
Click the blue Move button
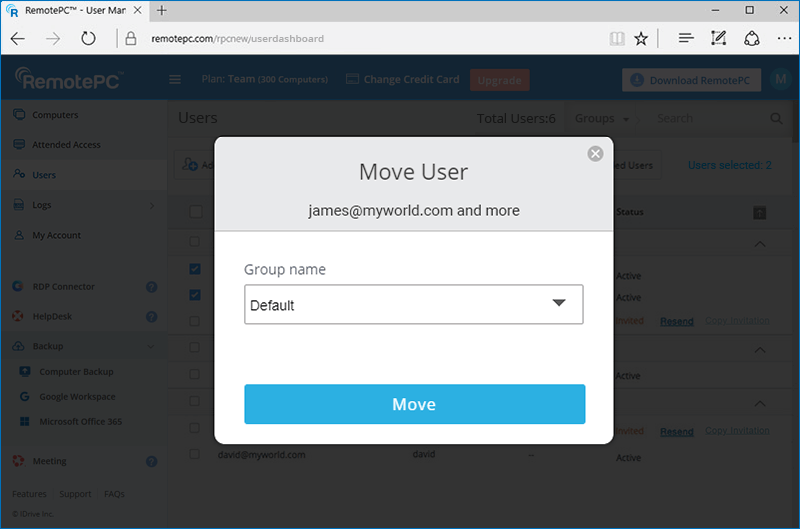click(414, 404)
